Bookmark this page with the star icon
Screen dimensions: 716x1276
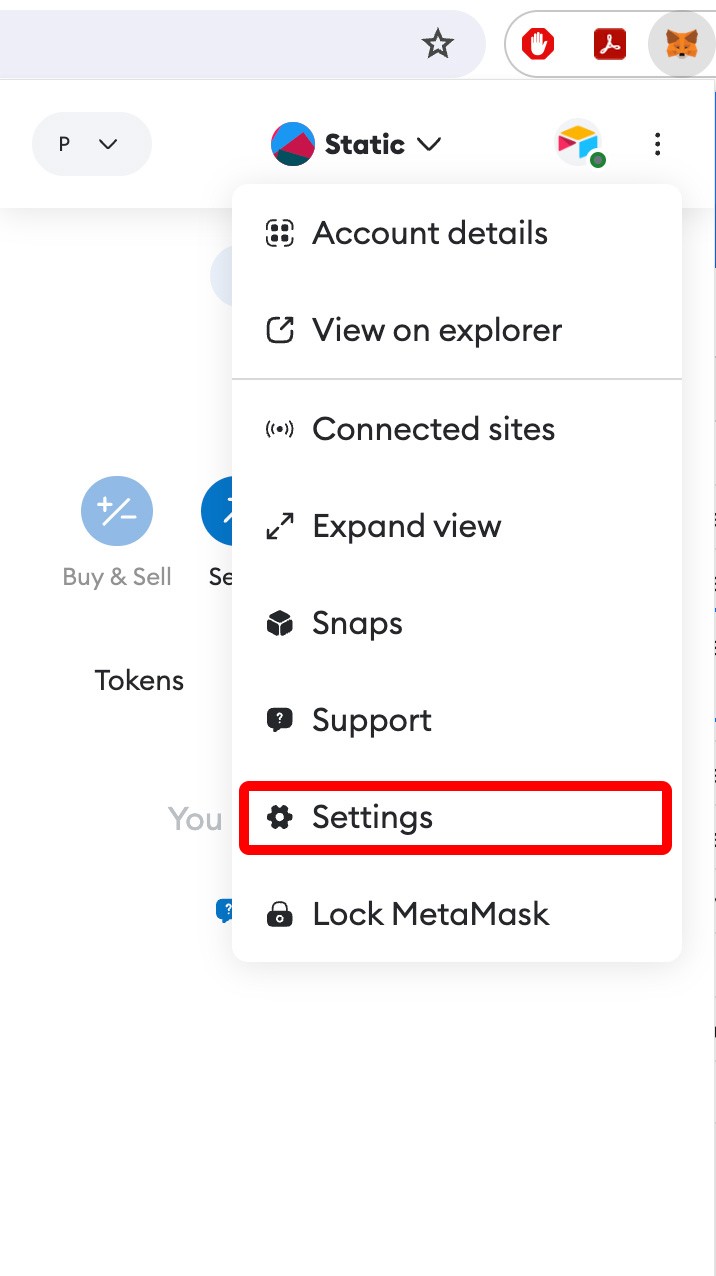pyautogui.click(x=438, y=44)
